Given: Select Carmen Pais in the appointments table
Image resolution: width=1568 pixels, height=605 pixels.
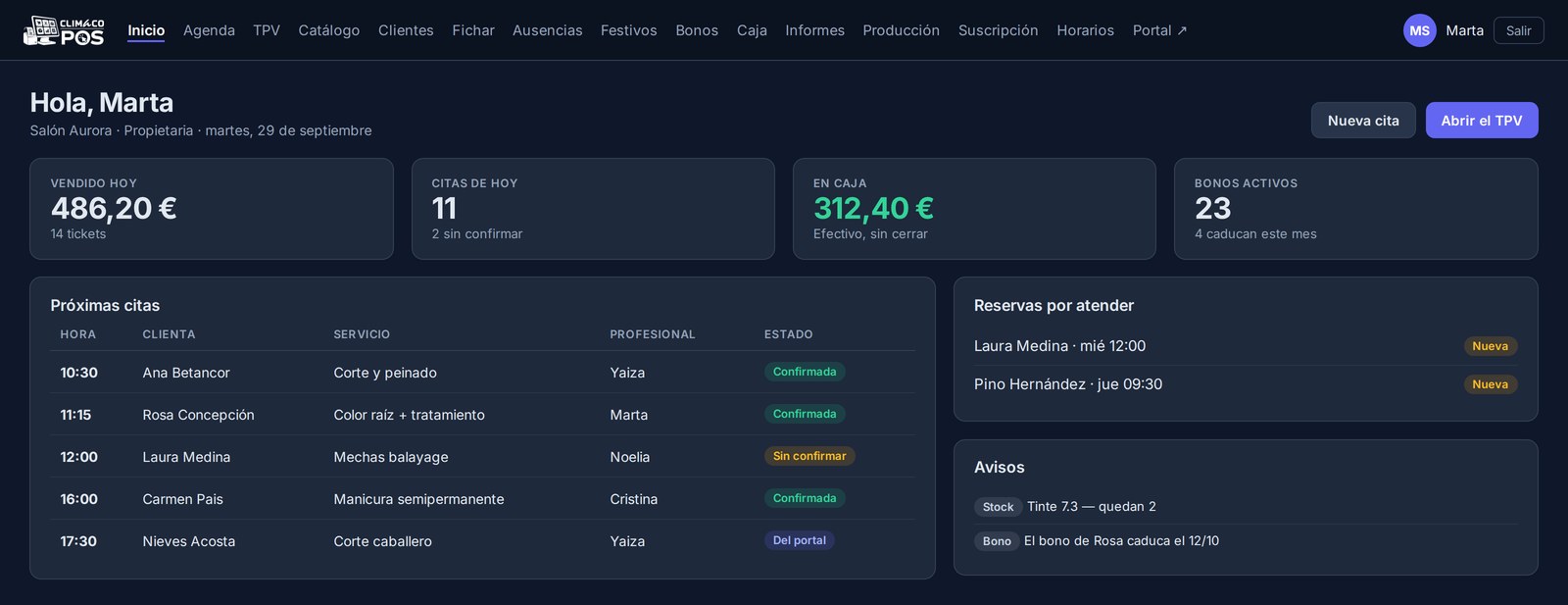Looking at the screenshot, I should [x=182, y=499].
